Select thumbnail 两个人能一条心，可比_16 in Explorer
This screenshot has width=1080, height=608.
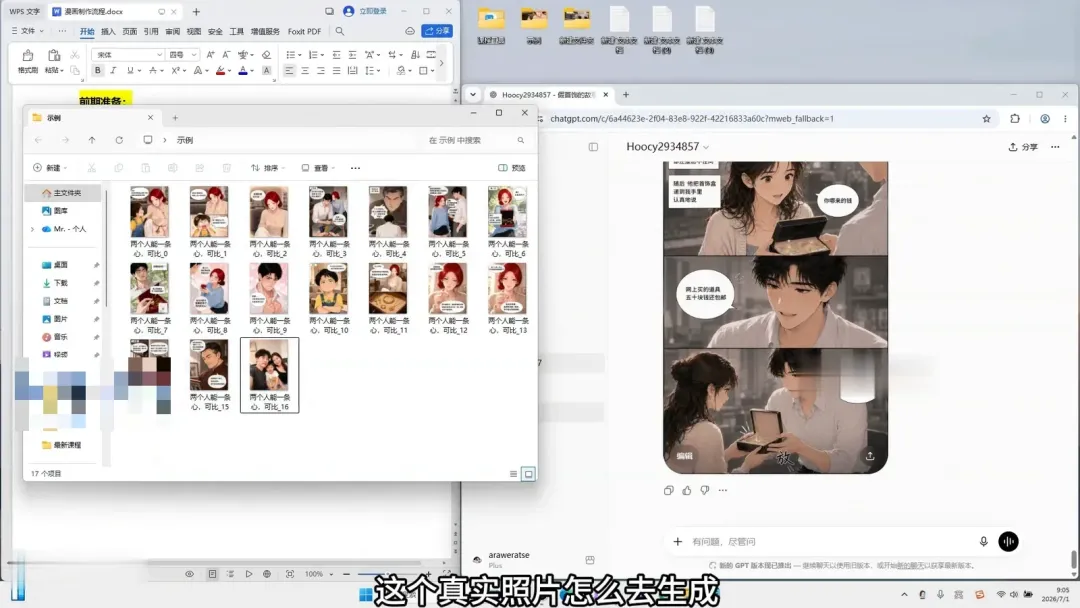tap(269, 375)
